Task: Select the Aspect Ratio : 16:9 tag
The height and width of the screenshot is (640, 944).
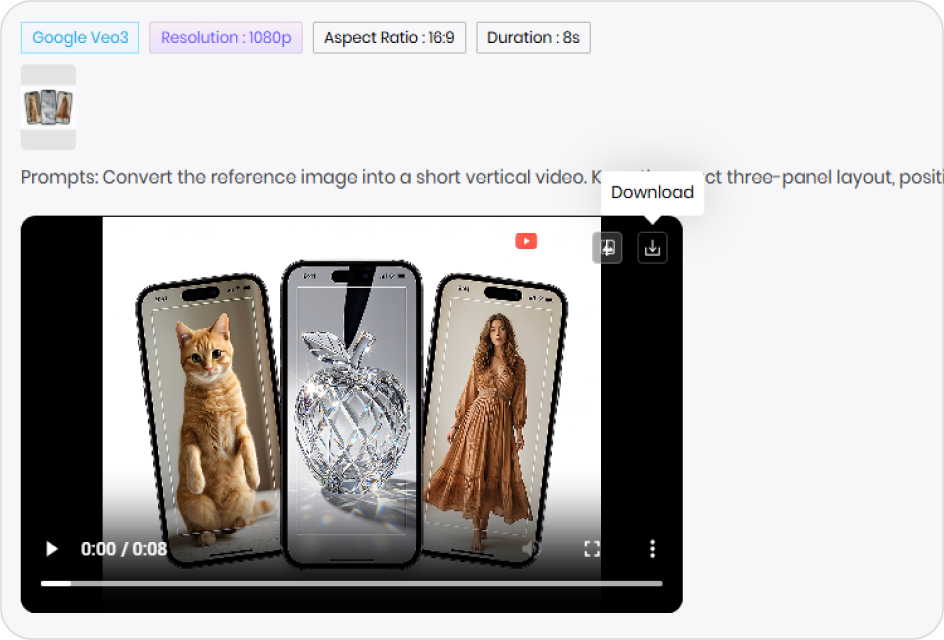Action: [389, 38]
